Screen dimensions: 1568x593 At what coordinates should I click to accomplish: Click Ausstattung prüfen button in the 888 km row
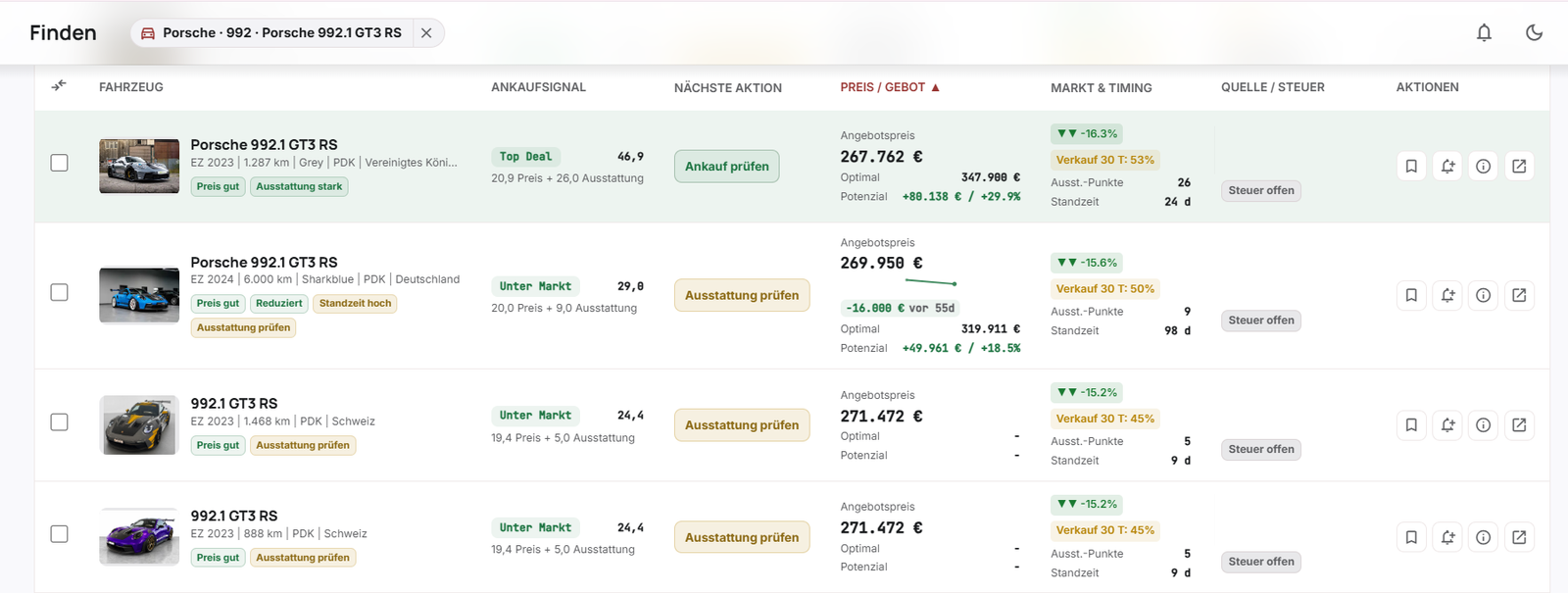coord(742,537)
